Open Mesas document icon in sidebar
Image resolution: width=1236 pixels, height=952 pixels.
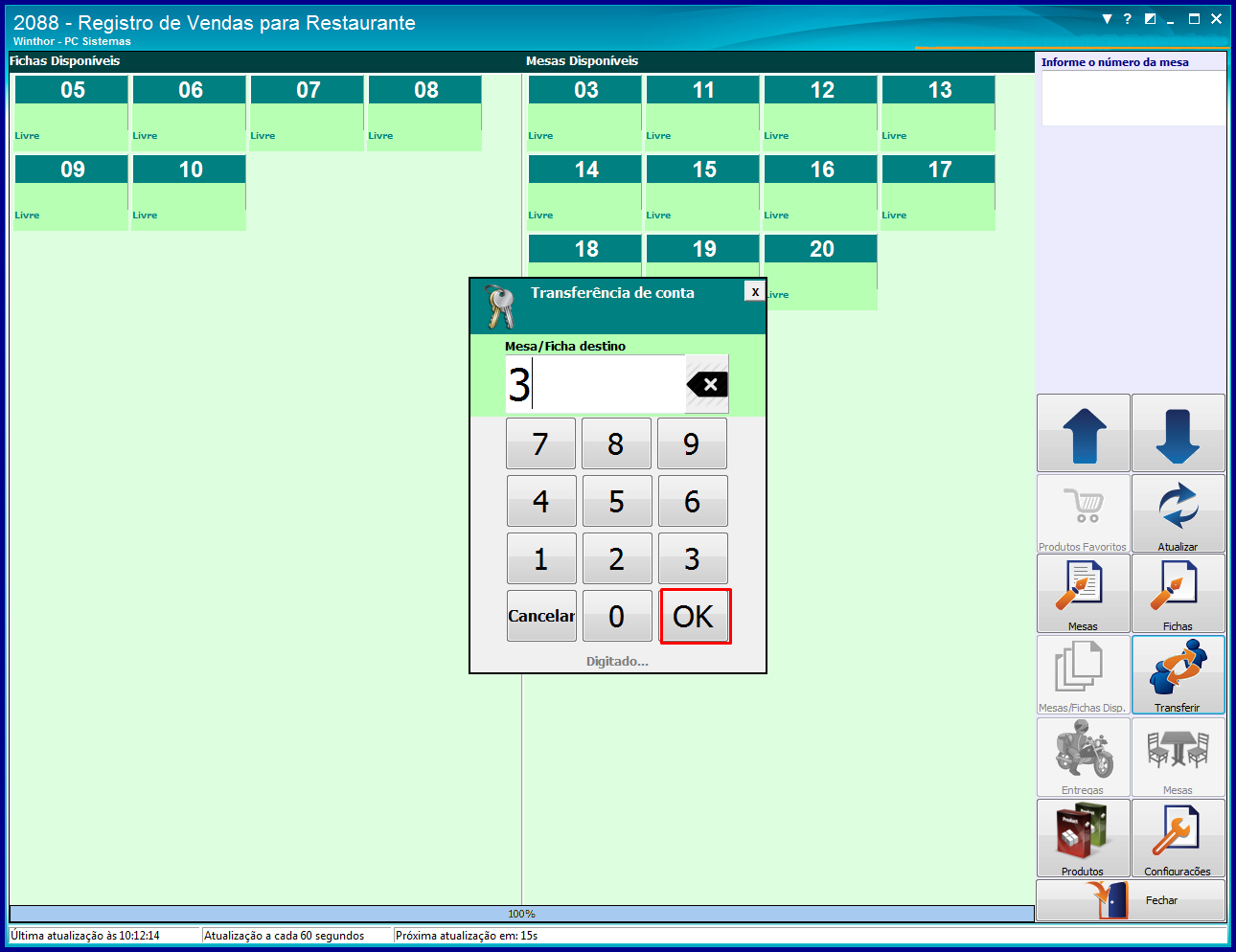click(x=1084, y=594)
